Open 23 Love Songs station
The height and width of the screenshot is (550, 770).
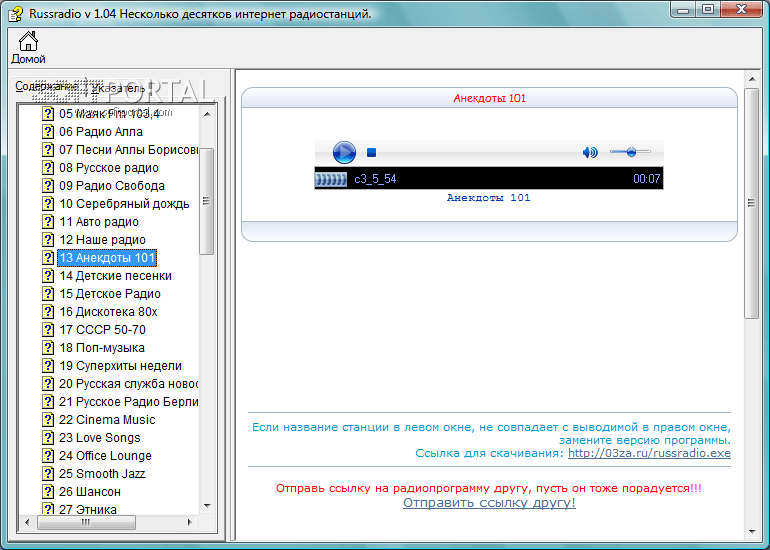coord(100,438)
